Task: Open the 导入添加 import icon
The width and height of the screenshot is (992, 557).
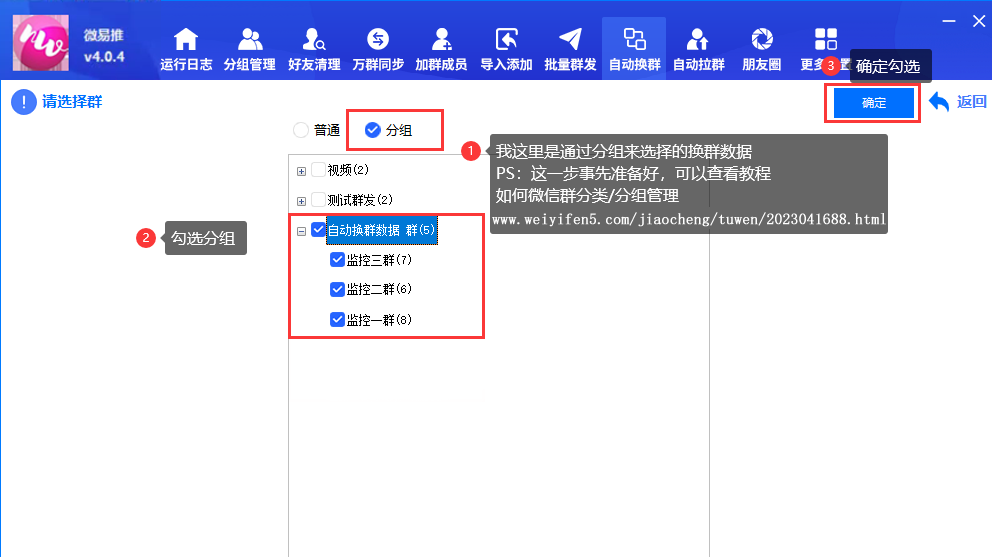Action: 506,40
